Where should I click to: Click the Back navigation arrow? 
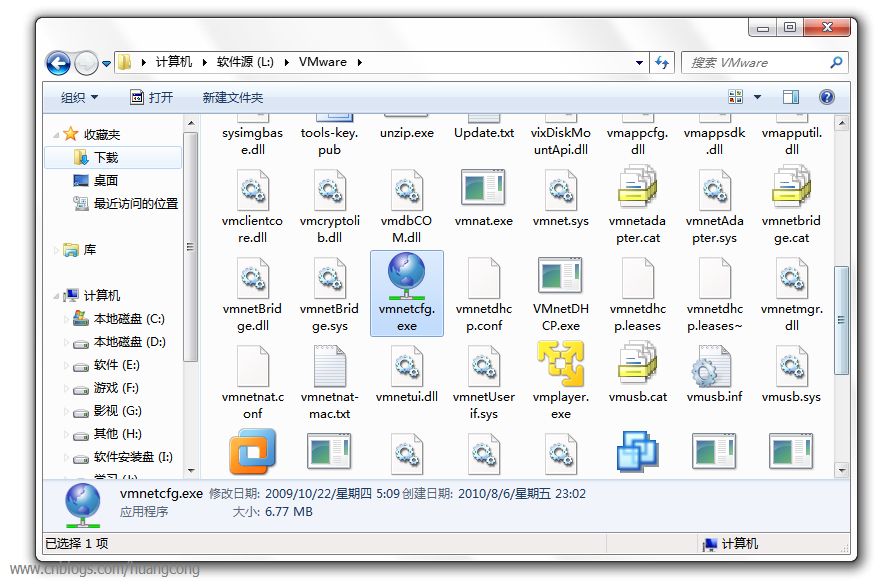(58, 63)
